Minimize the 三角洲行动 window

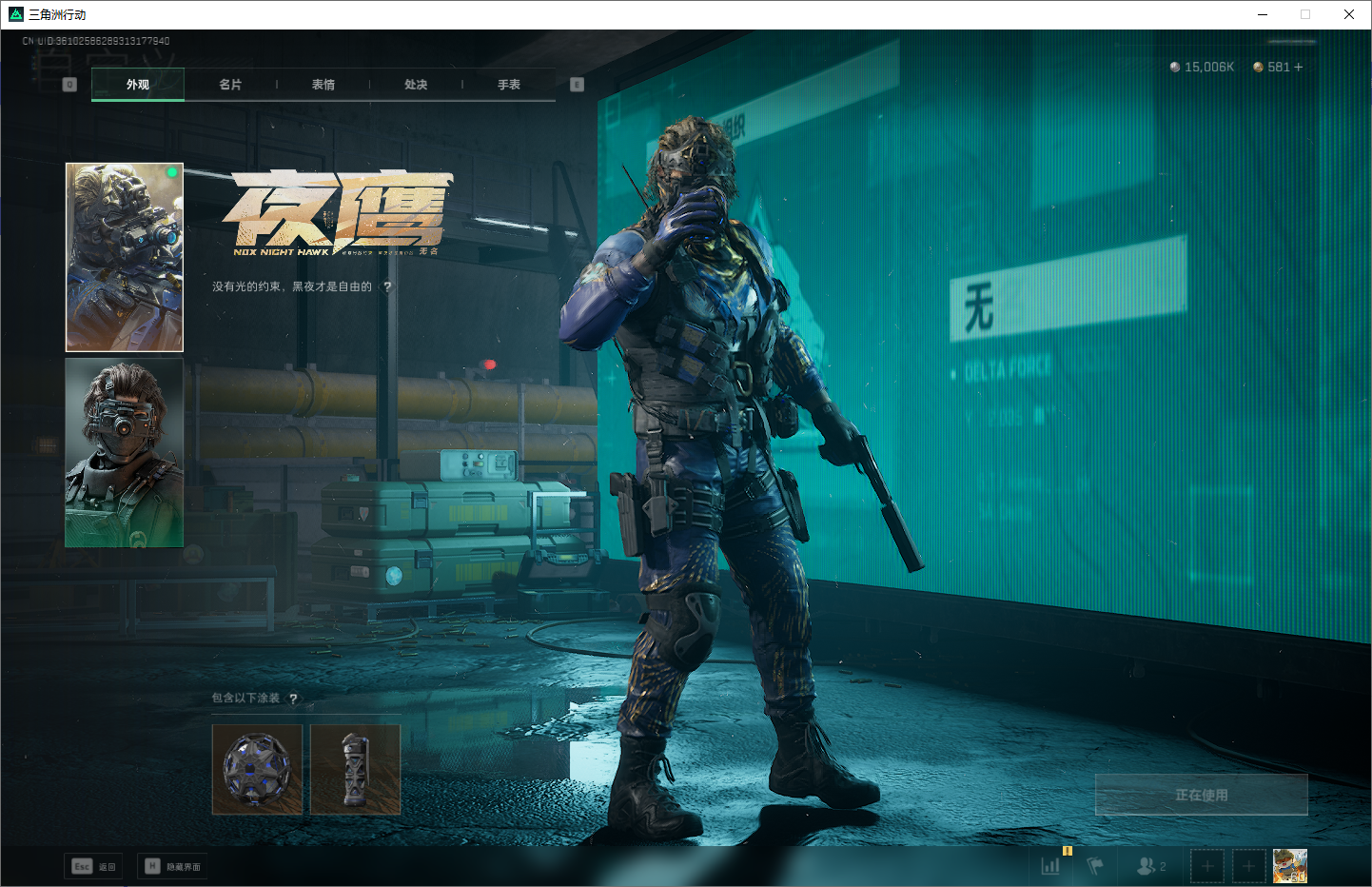[x=1263, y=14]
